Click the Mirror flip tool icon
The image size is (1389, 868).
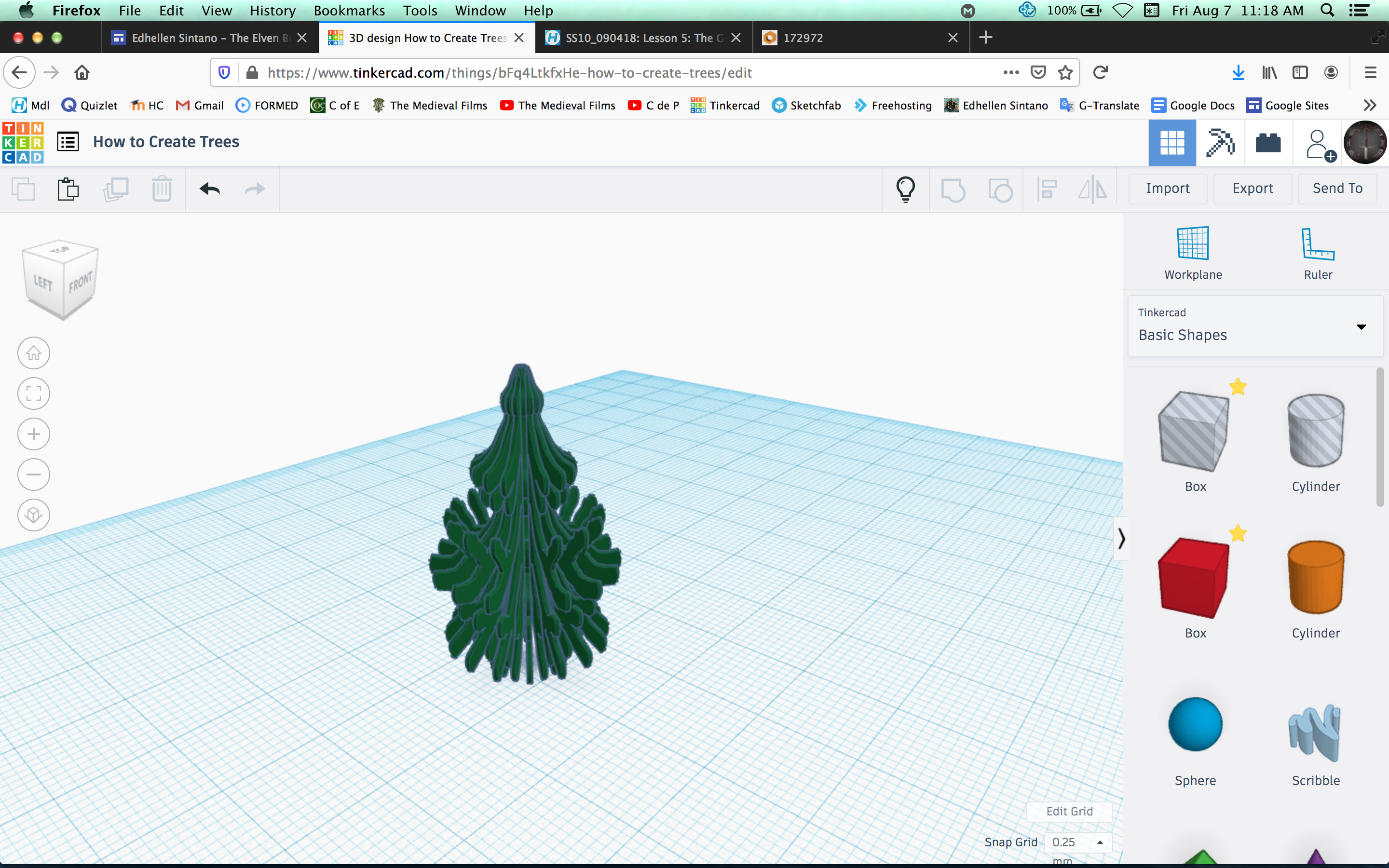1093,189
